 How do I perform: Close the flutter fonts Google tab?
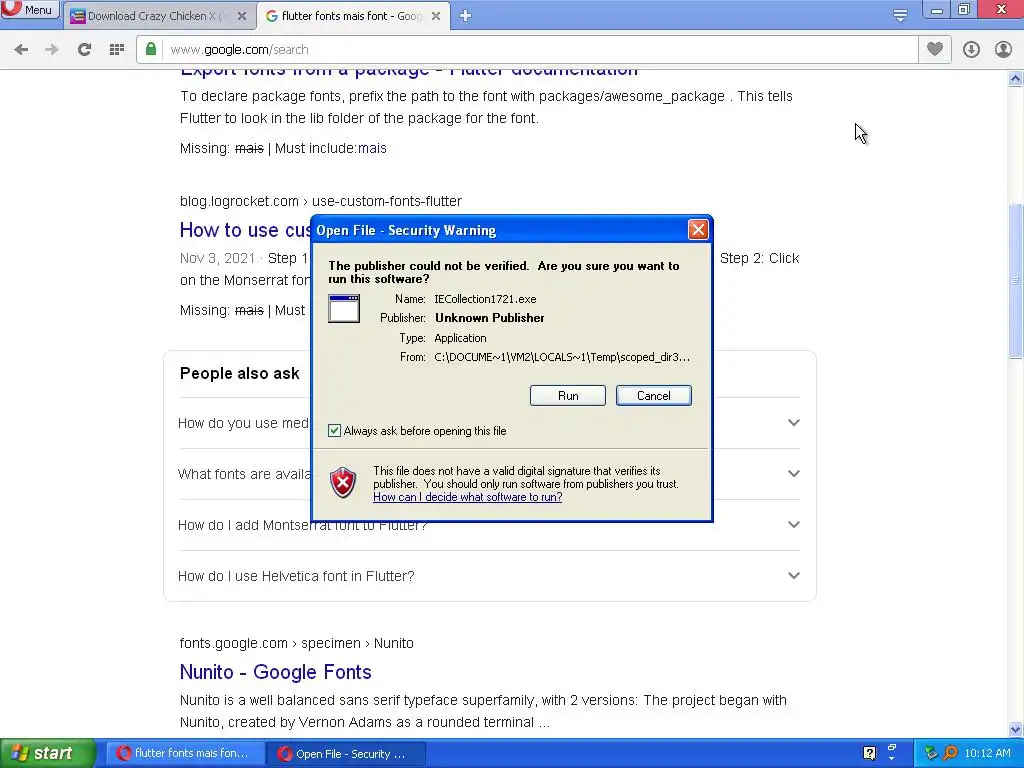click(x=436, y=16)
